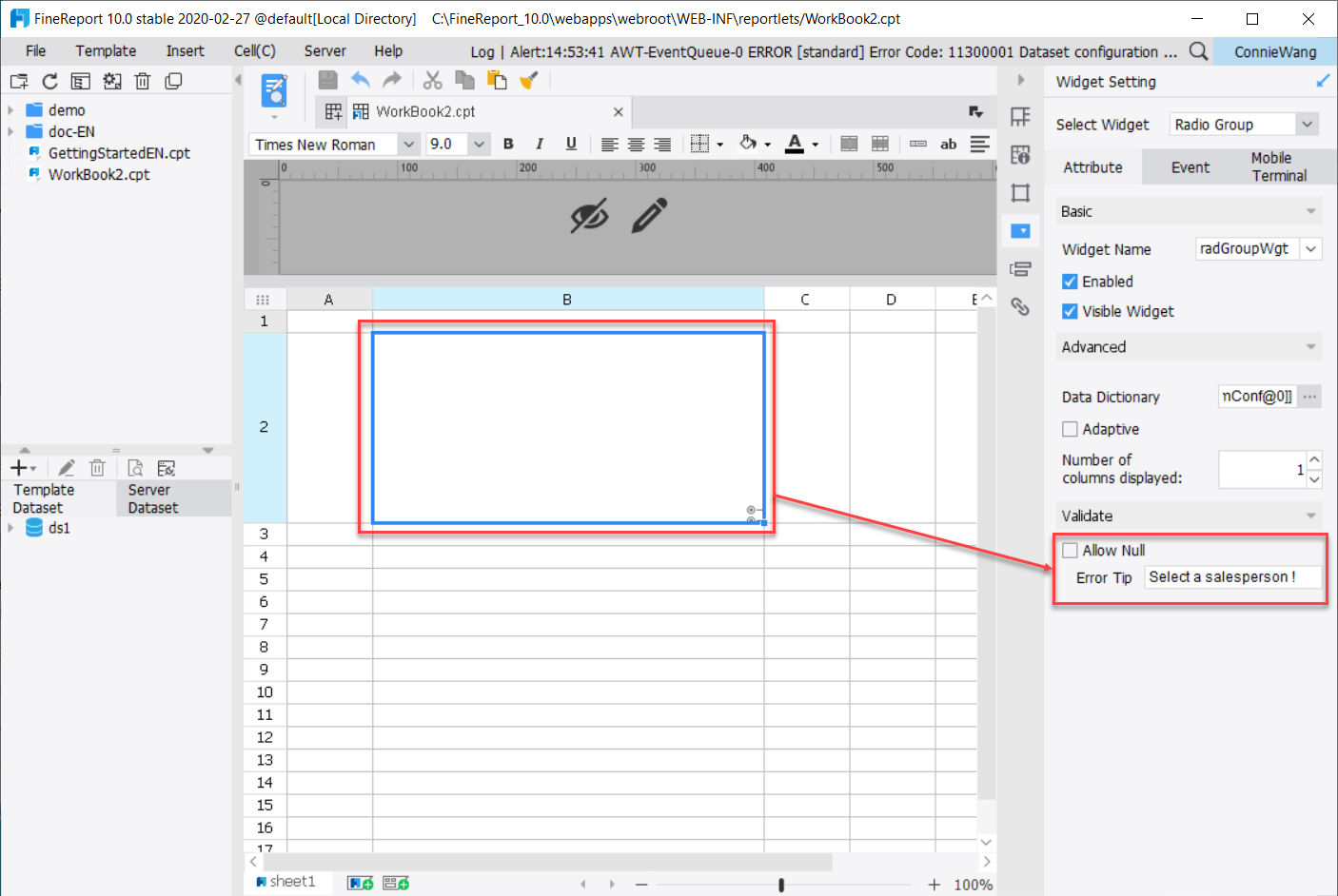This screenshot has height=896, width=1338.
Task: Open the Help menu
Action: [388, 51]
